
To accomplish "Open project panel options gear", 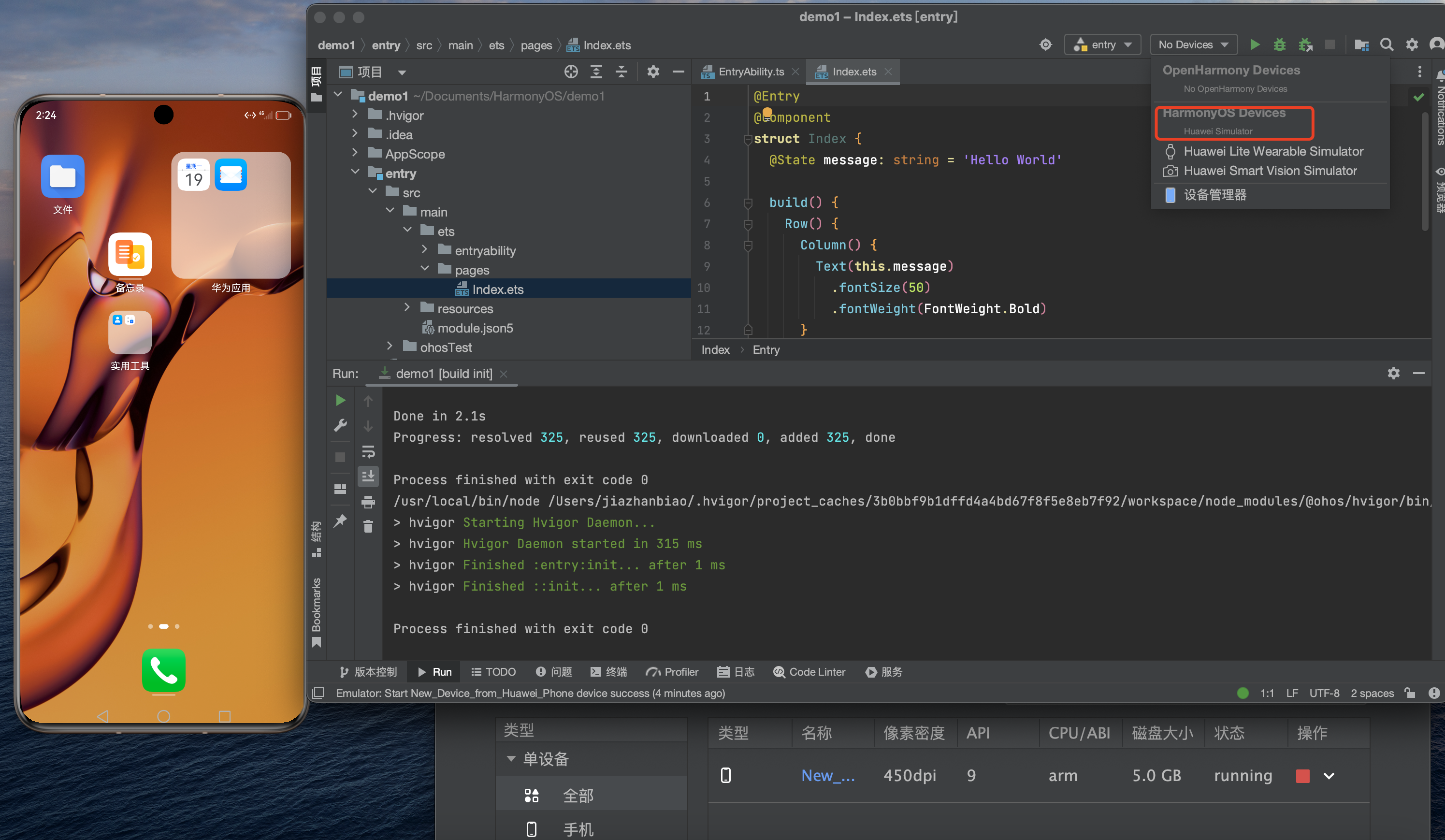I will click(653, 72).
